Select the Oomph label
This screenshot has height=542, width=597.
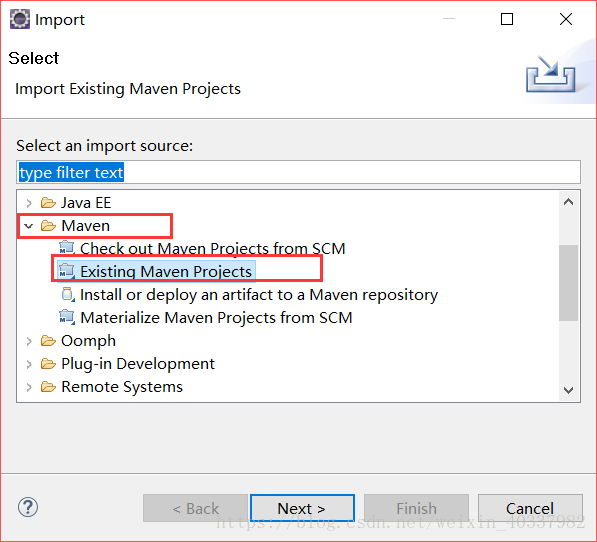click(x=88, y=341)
